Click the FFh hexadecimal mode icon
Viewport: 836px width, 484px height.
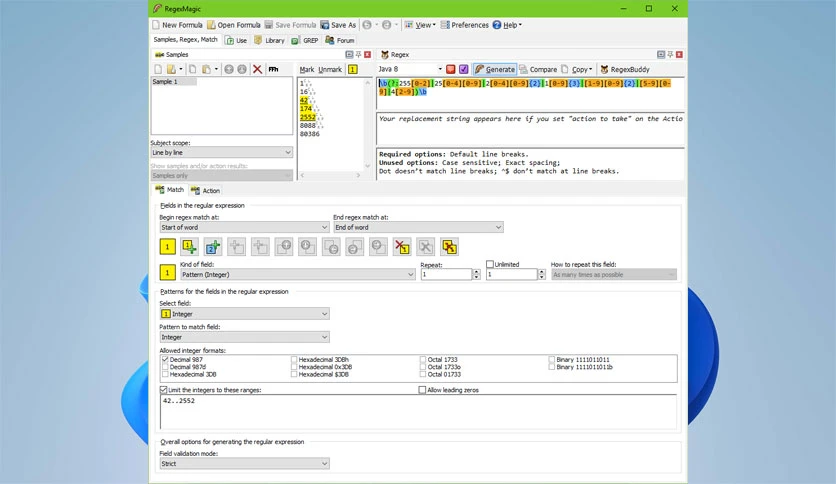(x=273, y=69)
